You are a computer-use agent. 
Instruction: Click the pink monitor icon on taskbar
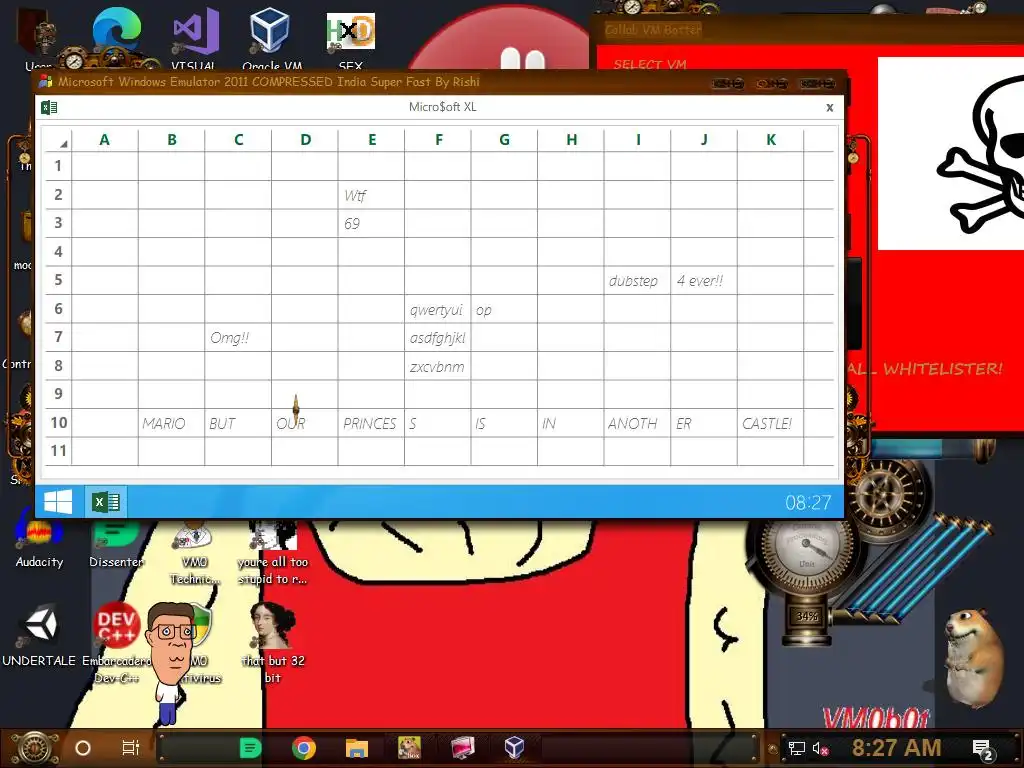(462, 748)
